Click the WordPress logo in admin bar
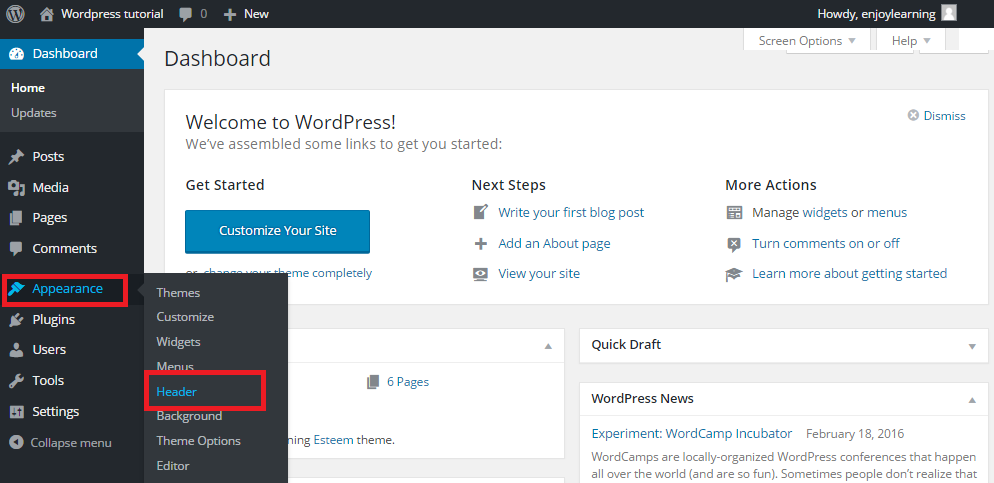Viewport: 994px width, 483px height. point(15,13)
